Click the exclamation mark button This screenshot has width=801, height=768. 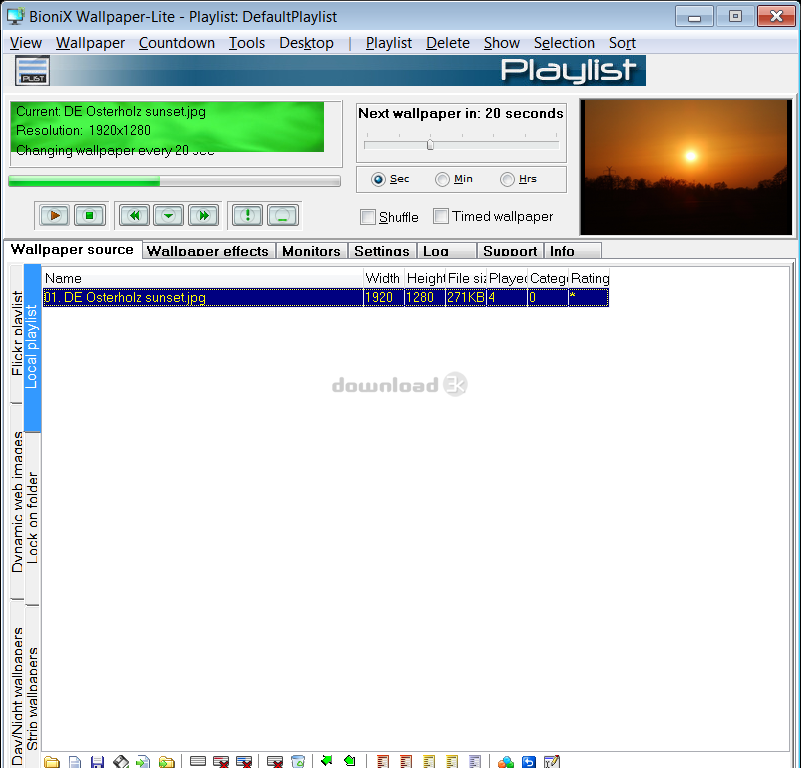coord(247,215)
